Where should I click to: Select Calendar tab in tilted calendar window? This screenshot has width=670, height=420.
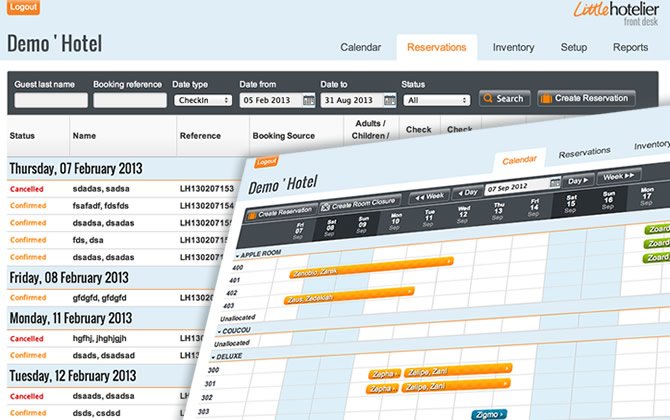(519, 160)
